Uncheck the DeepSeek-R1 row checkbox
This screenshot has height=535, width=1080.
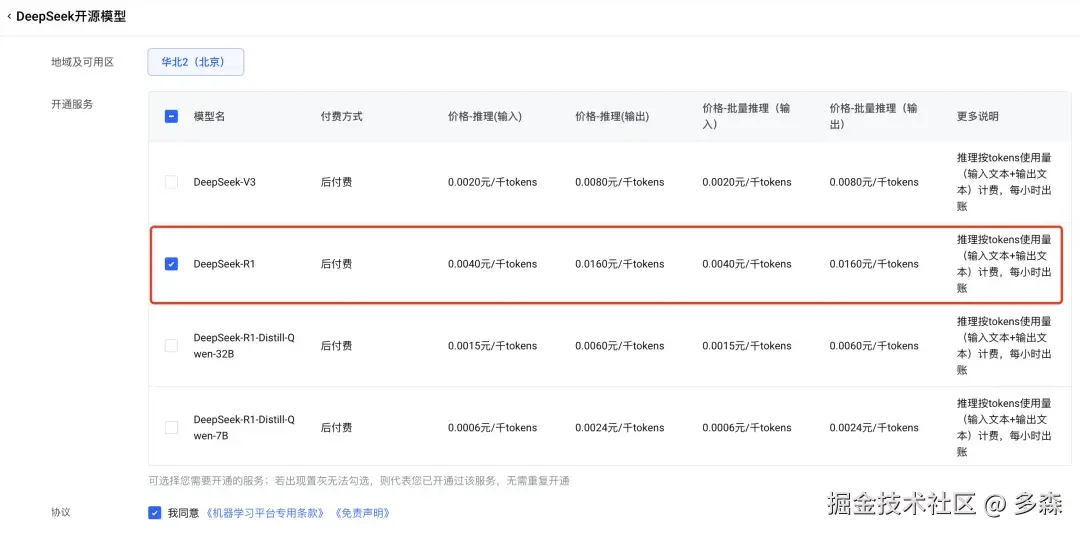pyautogui.click(x=172, y=264)
